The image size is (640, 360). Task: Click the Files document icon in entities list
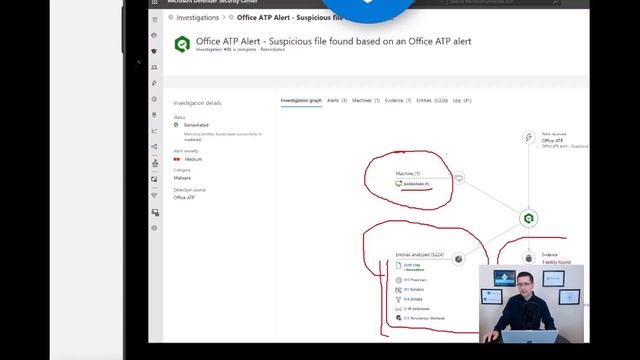point(398,266)
